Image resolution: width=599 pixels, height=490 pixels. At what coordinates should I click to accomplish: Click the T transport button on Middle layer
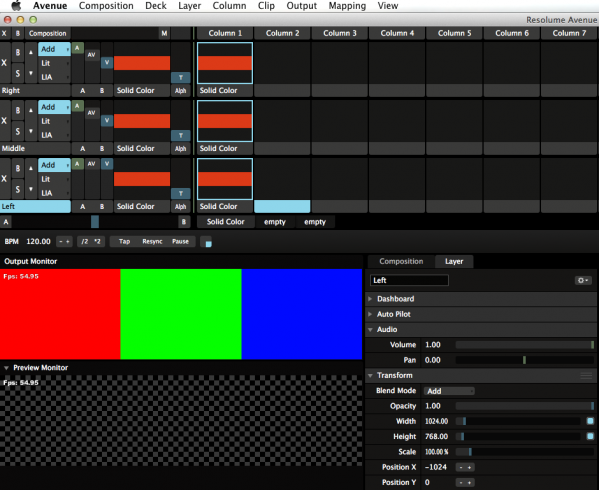point(181,136)
